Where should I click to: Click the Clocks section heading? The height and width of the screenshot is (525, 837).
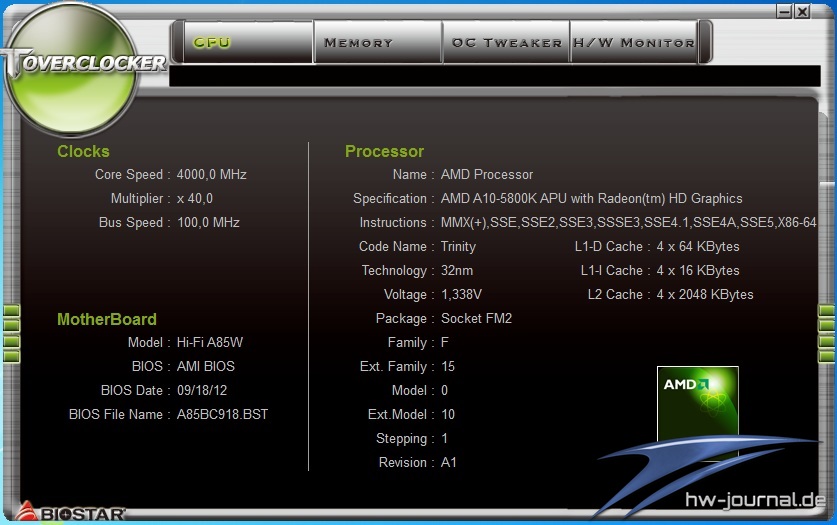83,152
